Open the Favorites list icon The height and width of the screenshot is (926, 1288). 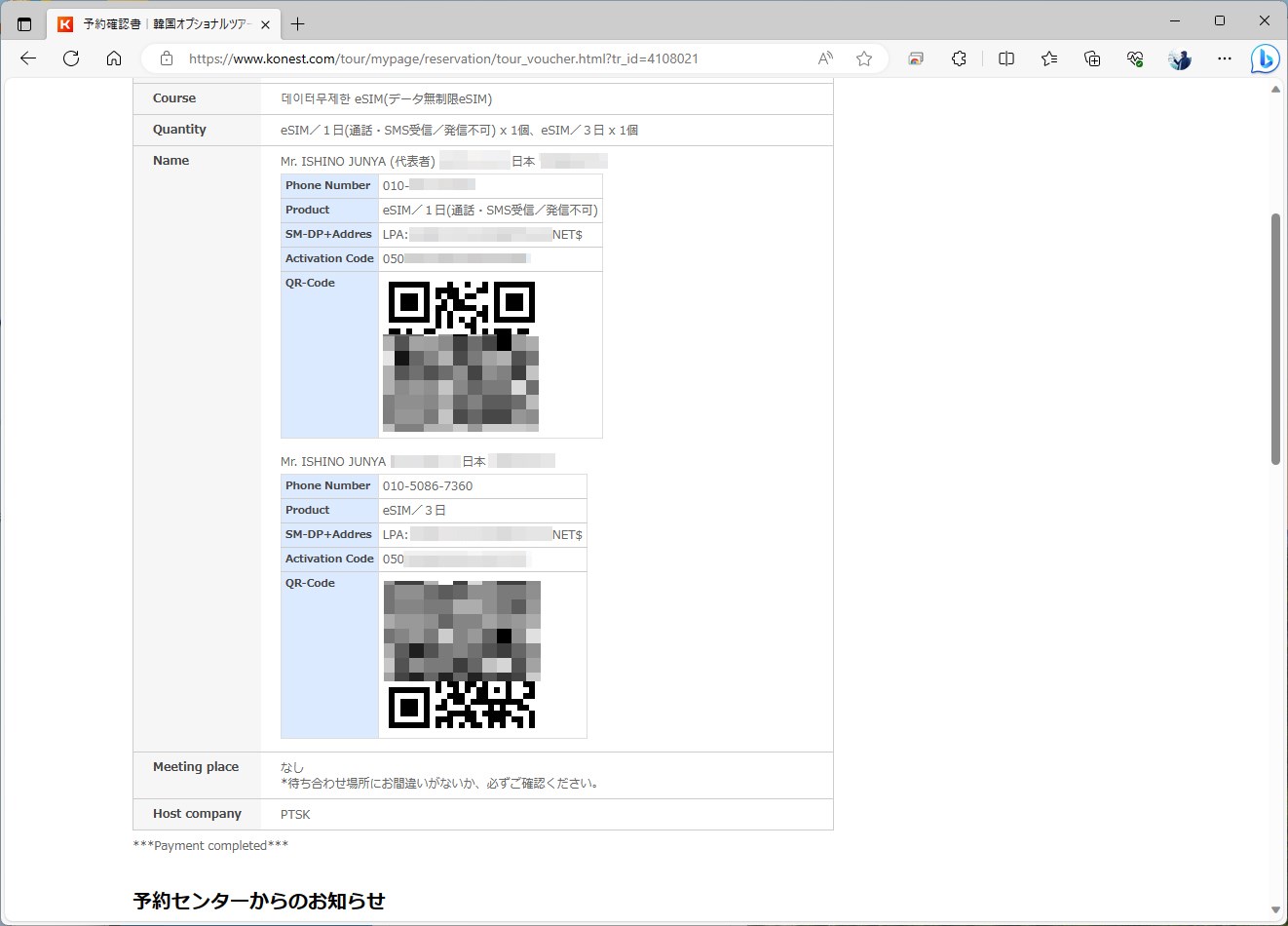[1048, 58]
